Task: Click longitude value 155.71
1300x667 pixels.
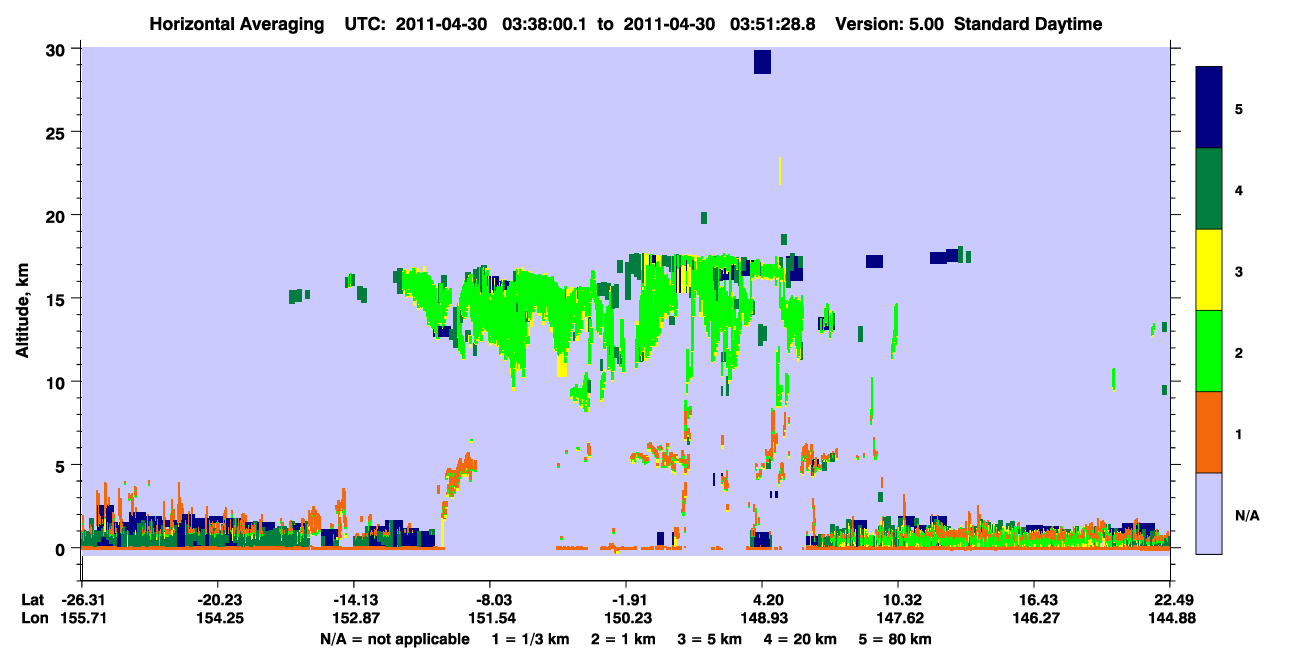Action: click(x=81, y=619)
